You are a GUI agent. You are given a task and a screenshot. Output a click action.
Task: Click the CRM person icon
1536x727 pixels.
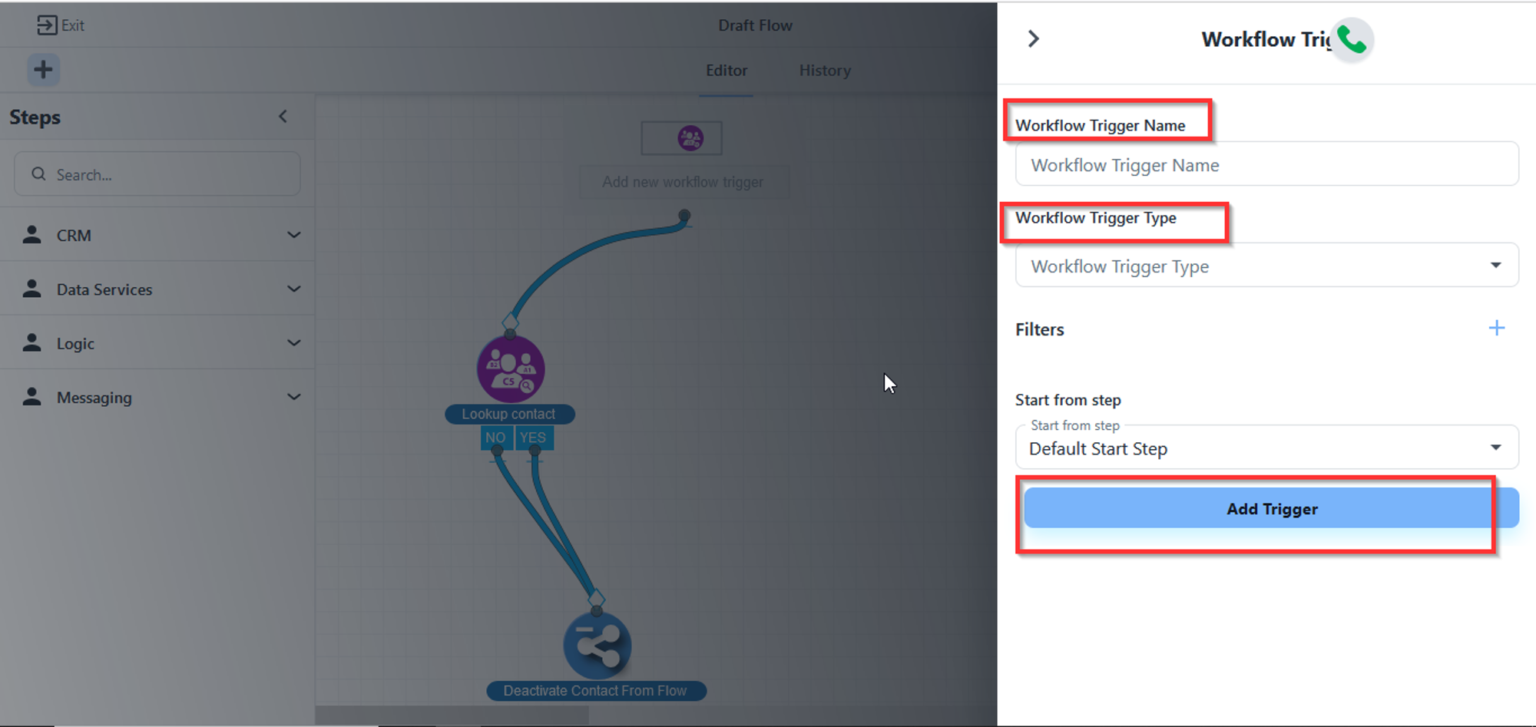pyautogui.click(x=32, y=235)
